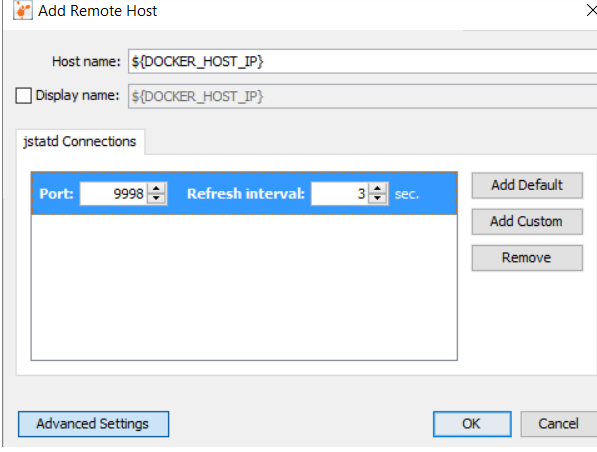Click the greyed-out Display name field
Image resolution: width=597 pixels, height=452 pixels.
[362, 96]
